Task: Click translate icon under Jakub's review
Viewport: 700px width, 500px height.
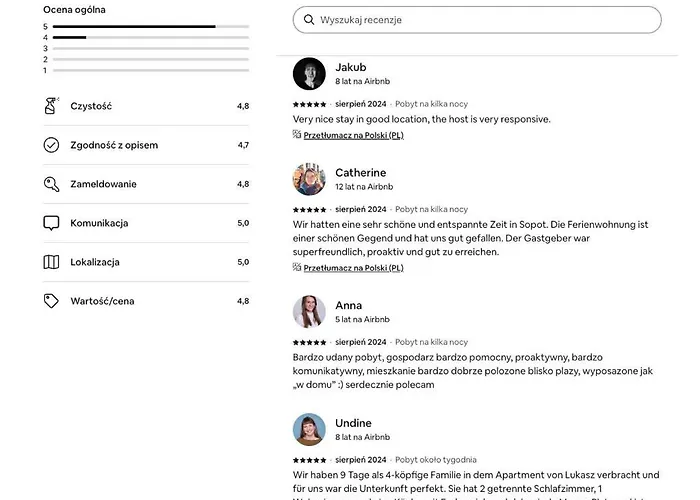Action: (297, 134)
